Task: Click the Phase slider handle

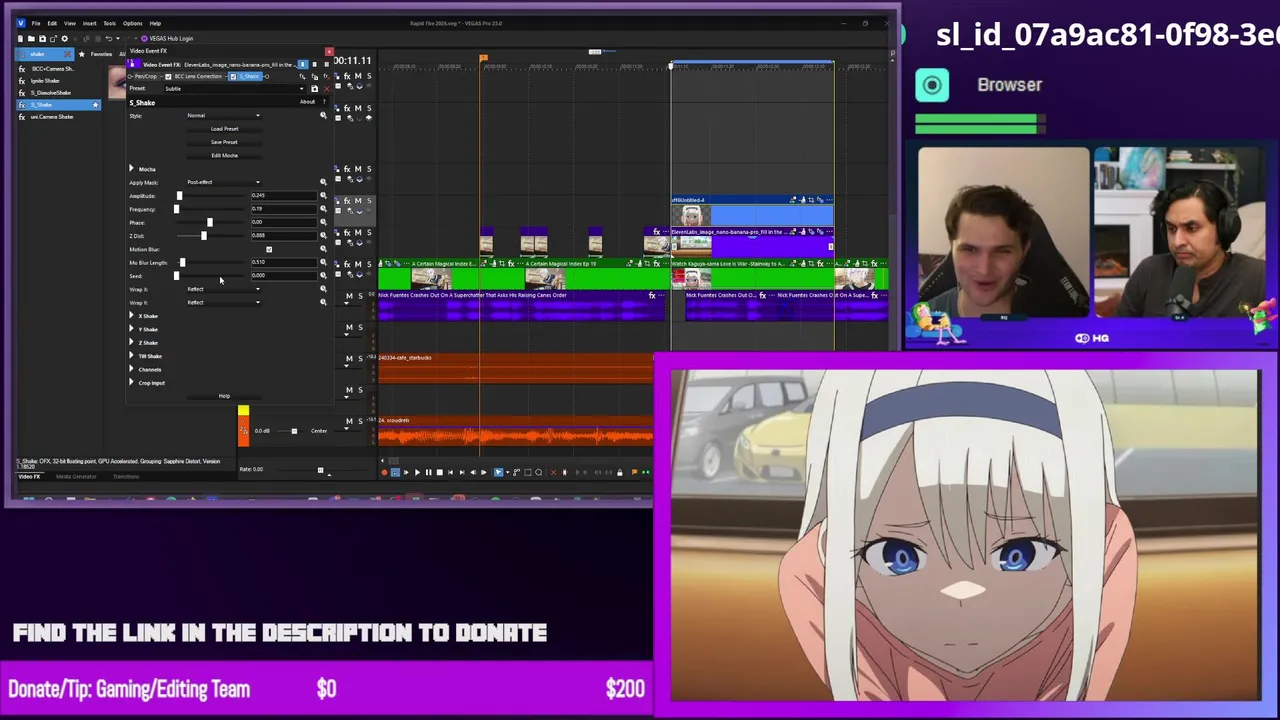Action: (209, 222)
